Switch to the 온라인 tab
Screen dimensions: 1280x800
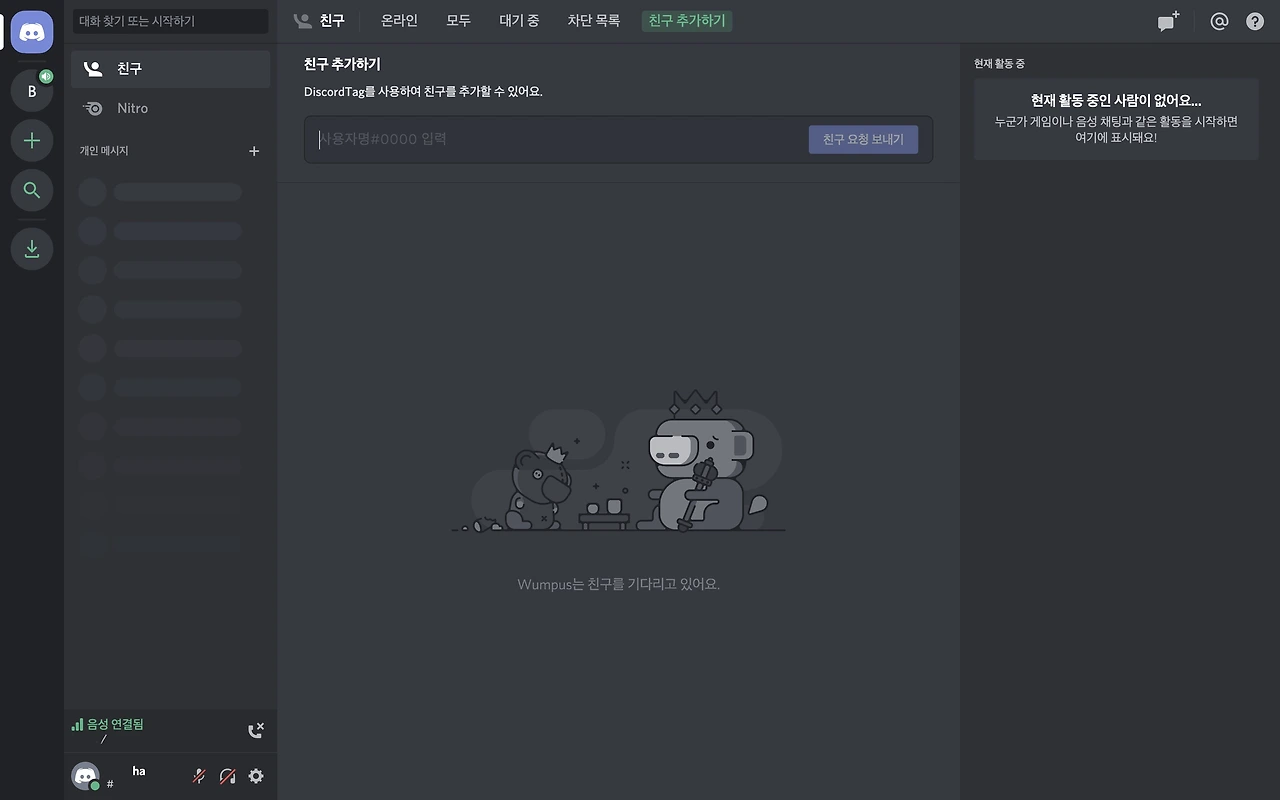pyautogui.click(x=399, y=21)
